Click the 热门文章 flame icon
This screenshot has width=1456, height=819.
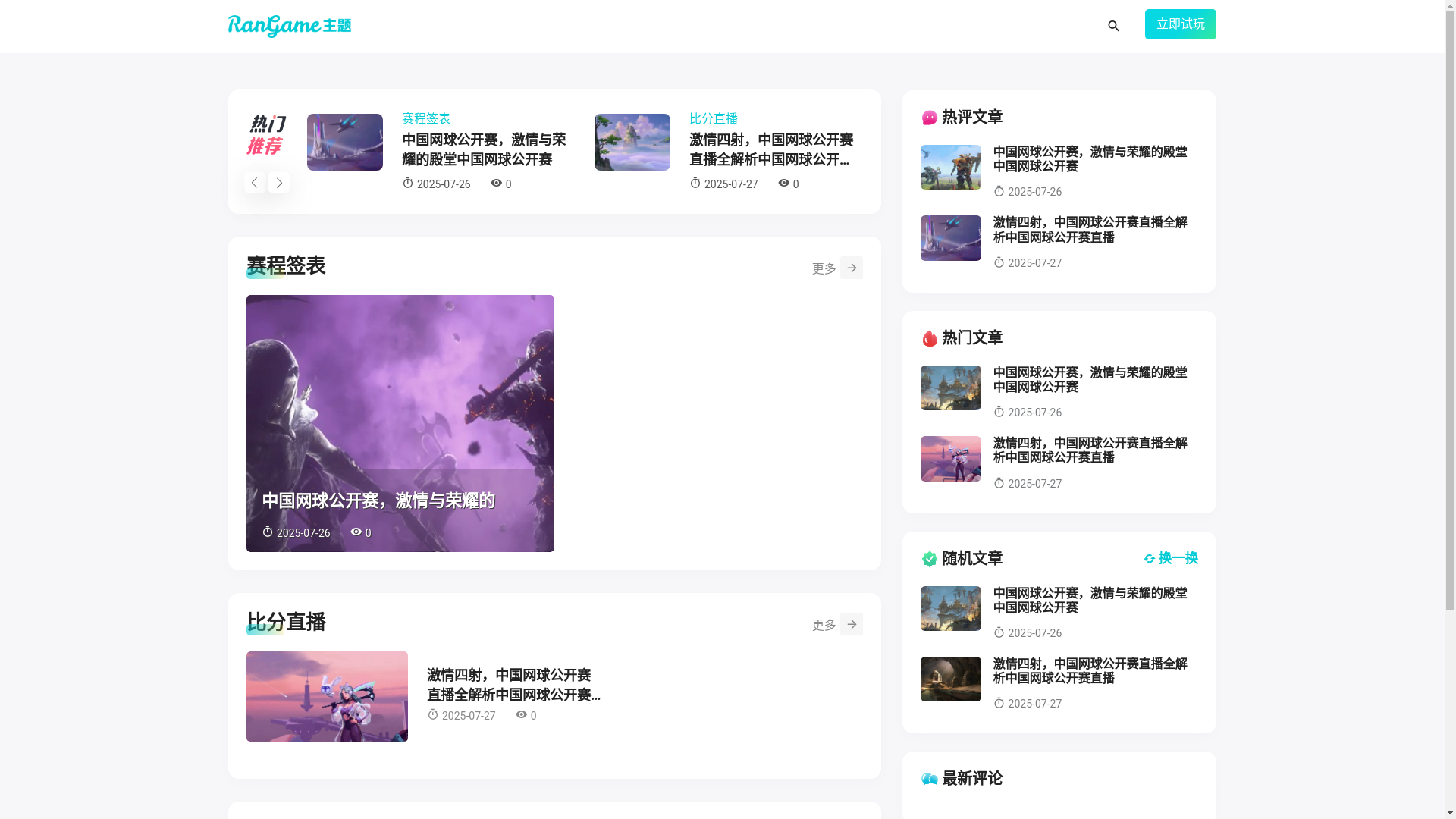tap(929, 338)
